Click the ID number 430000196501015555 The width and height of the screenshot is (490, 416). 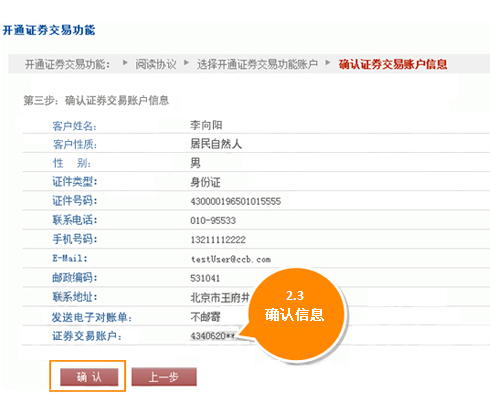click(236, 201)
